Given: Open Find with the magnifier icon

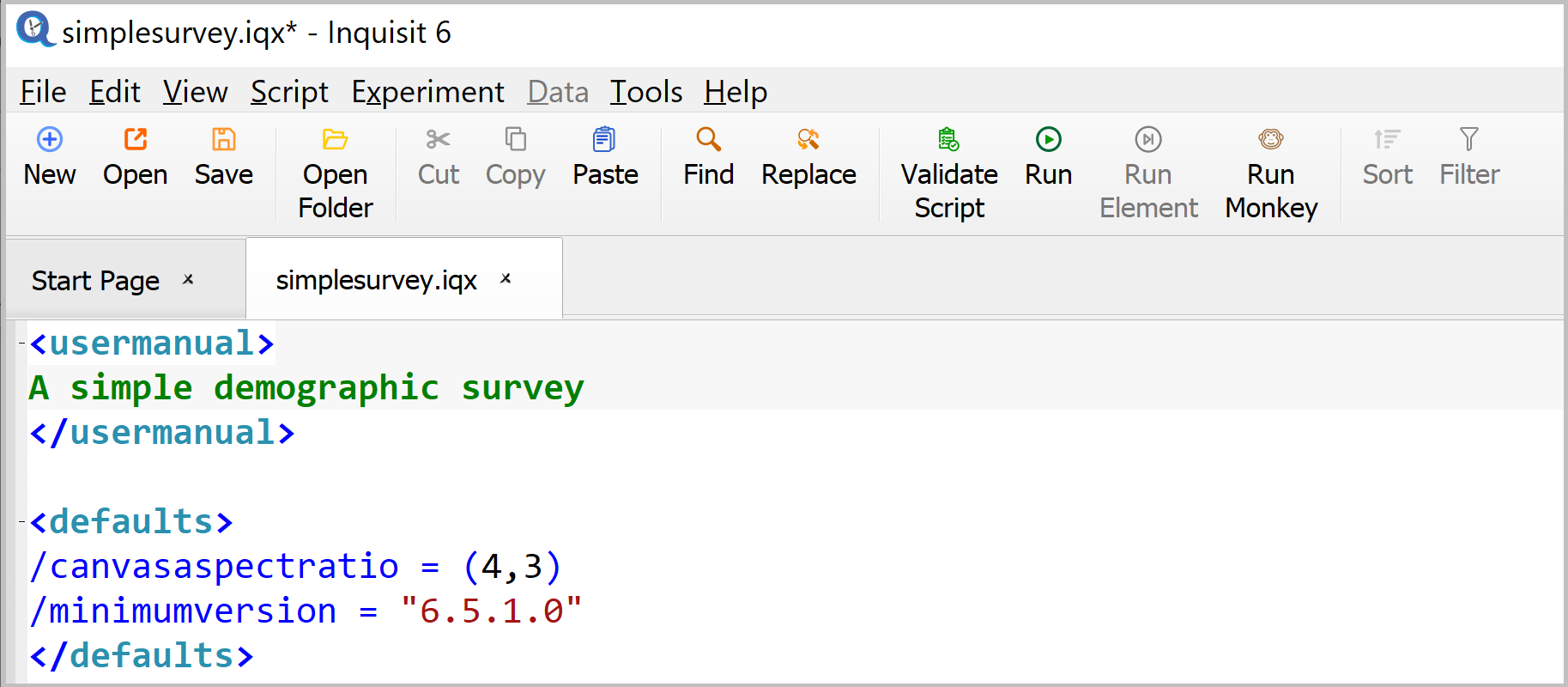Looking at the screenshot, I should (708, 139).
